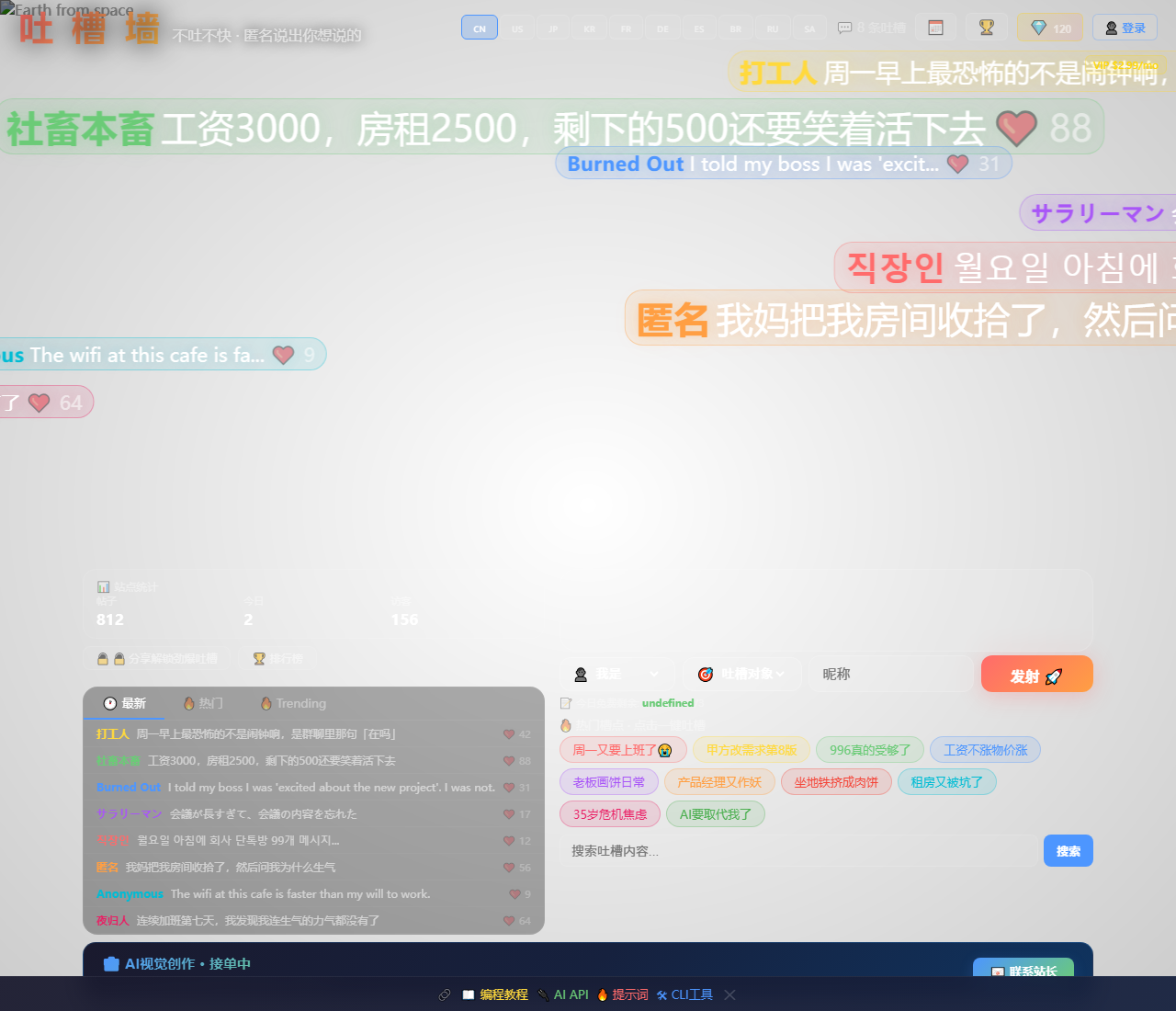Switch language to US
Image resolution: width=1176 pixels, height=1011 pixels.
point(517,28)
